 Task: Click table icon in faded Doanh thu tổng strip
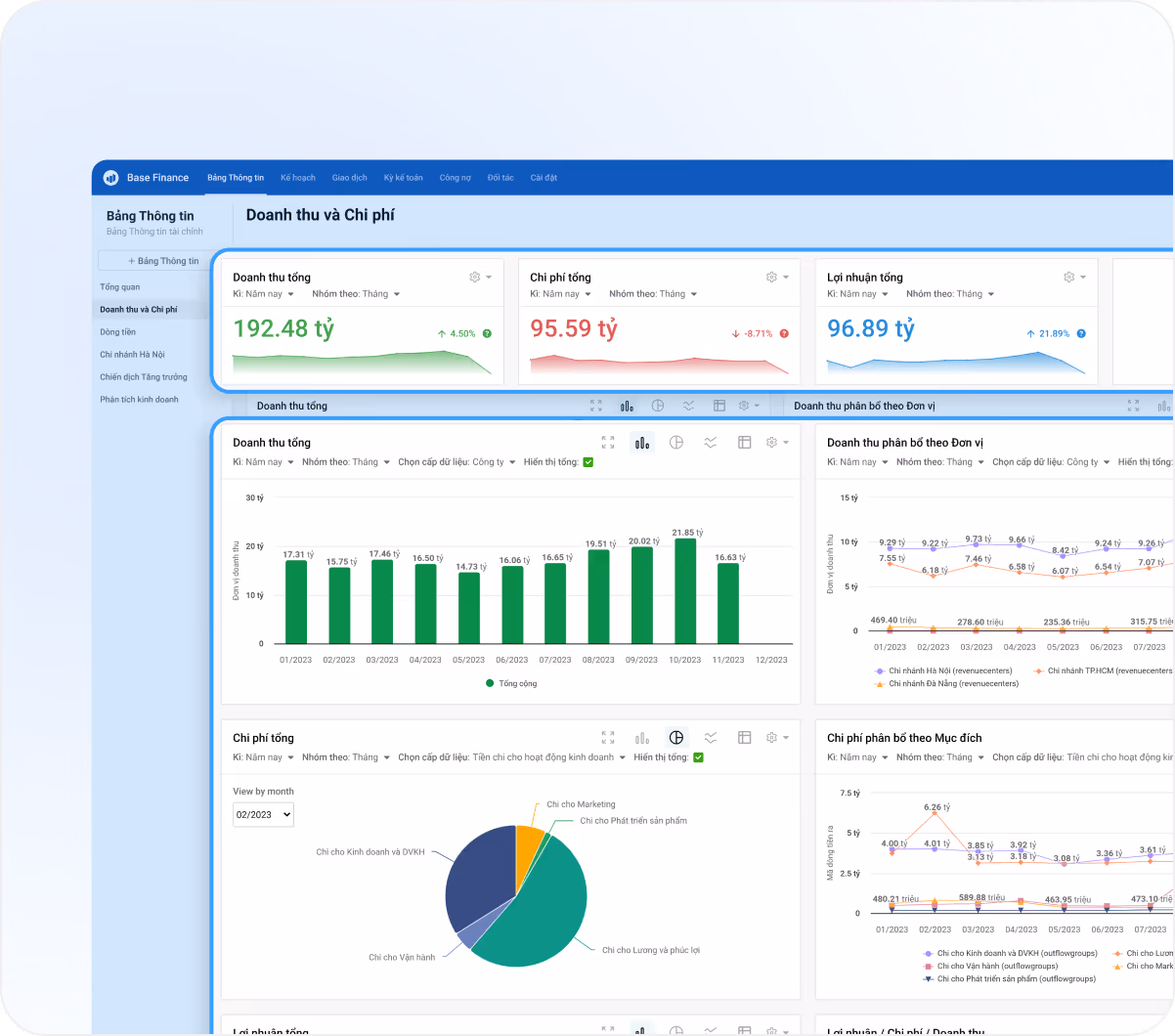(719, 406)
